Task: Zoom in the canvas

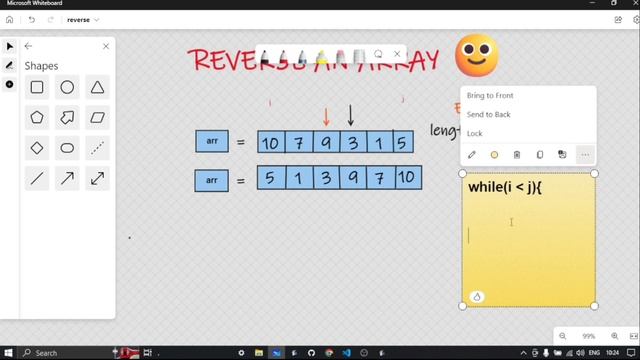Action: point(614,336)
